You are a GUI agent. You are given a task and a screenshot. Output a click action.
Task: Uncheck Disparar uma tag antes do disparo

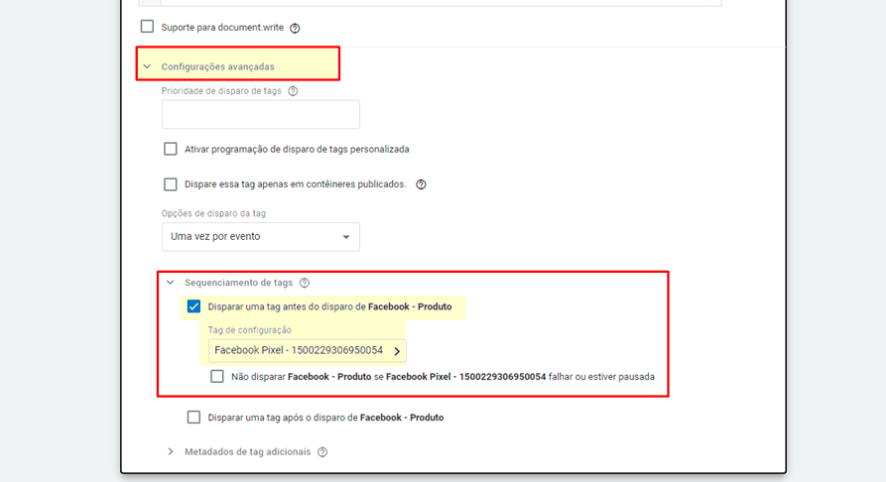click(x=193, y=306)
